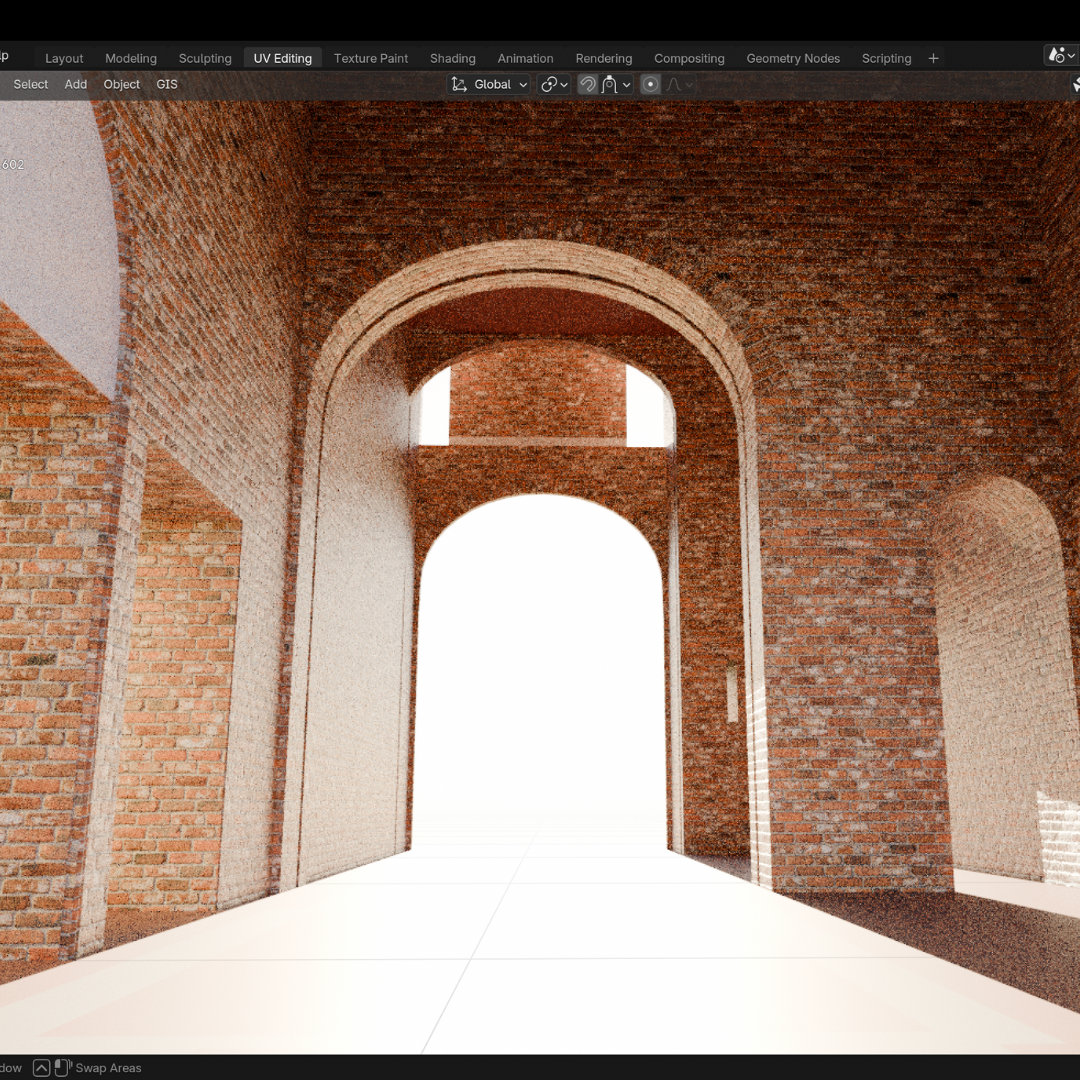Screen dimensions: 1080x1080
Task: Open the Geometry Nodes workspace tab
Action: tap(792, 58)
